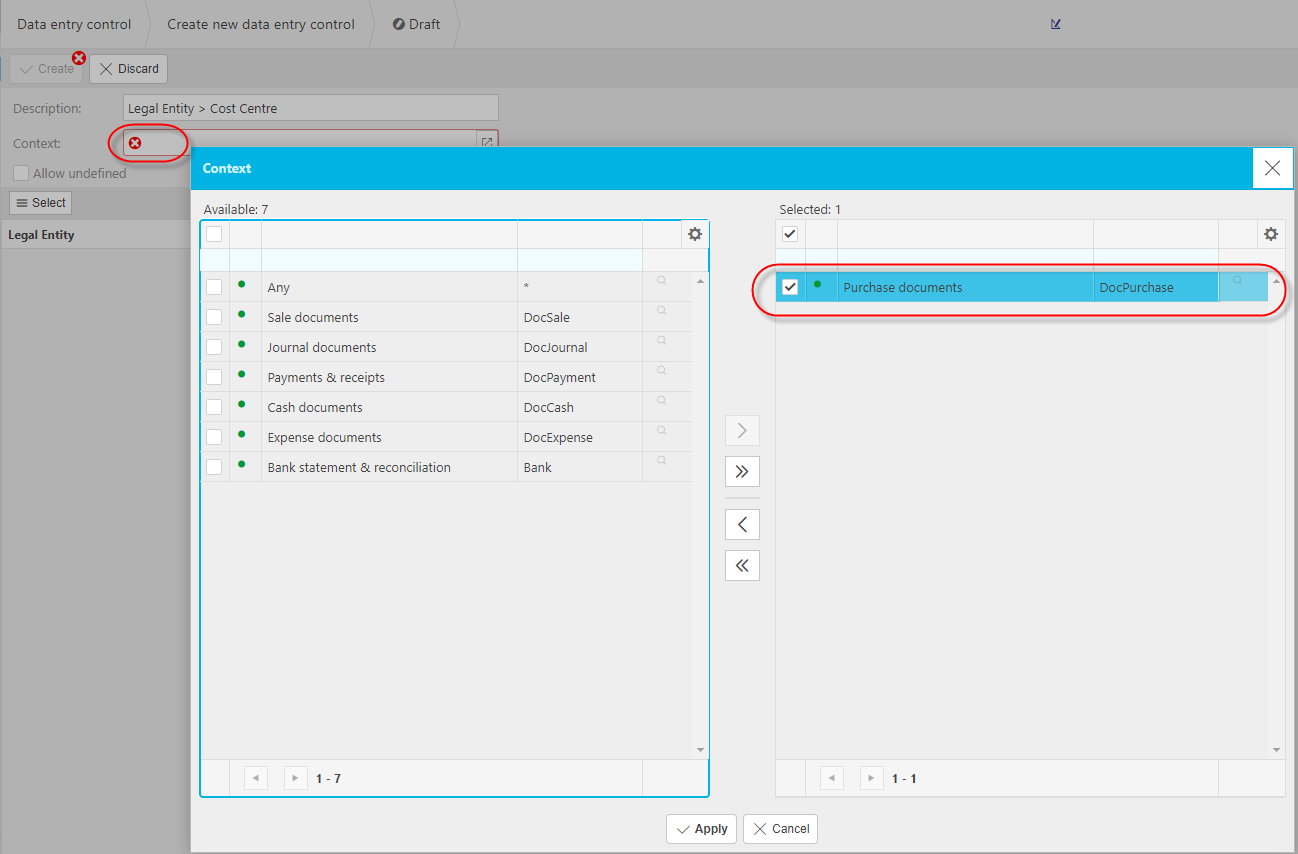1298x854 pixels.
Task: Open settings gear of Available list
Action: pyautogui.click(x=695, y=234)
